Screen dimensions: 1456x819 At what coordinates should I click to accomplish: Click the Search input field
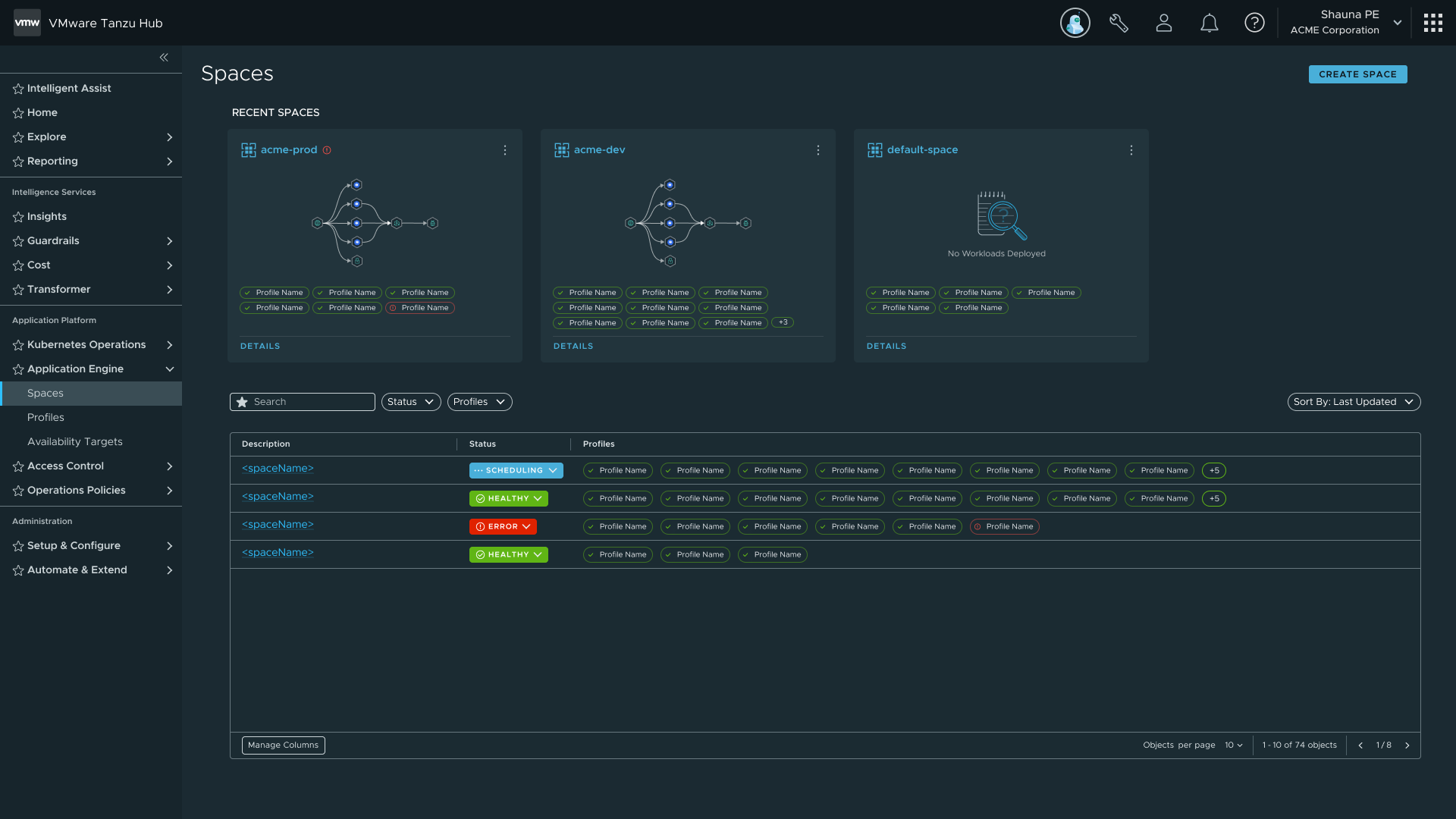(x=303, y=402)
